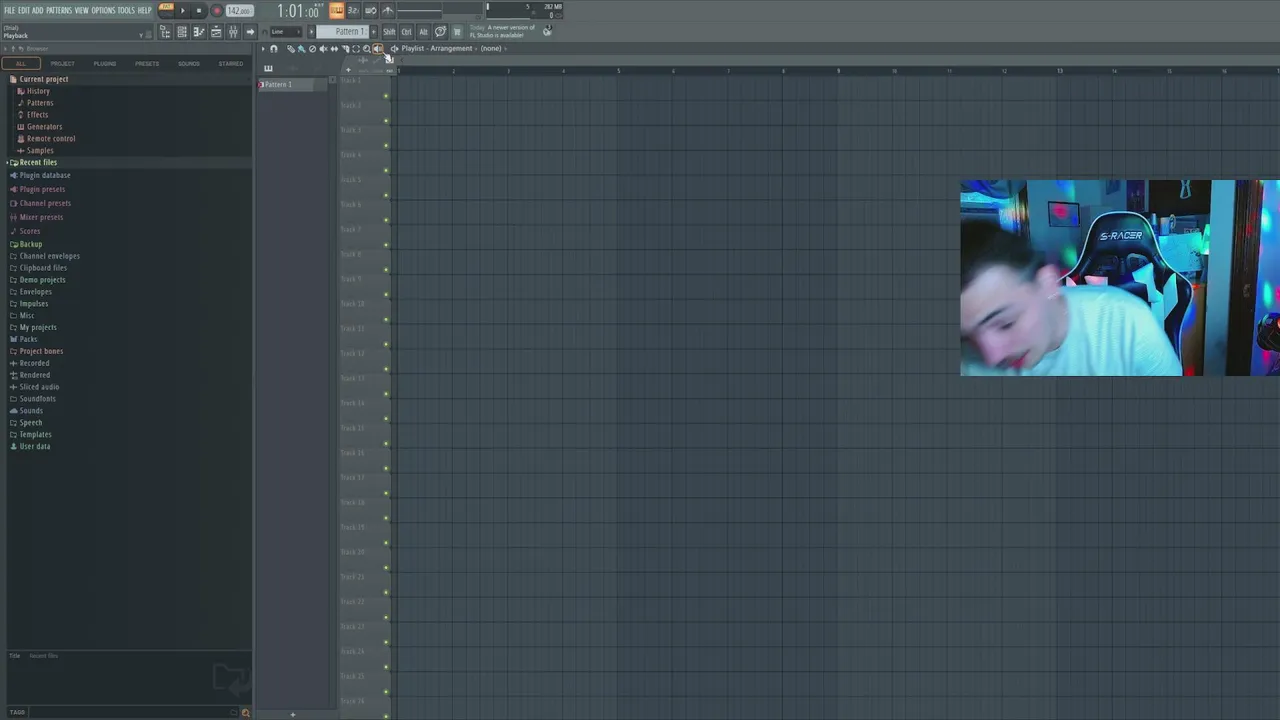1280x720 pixels.
Task: Select the Slice tool in Playlist
Action: click(x=345, y=48)
